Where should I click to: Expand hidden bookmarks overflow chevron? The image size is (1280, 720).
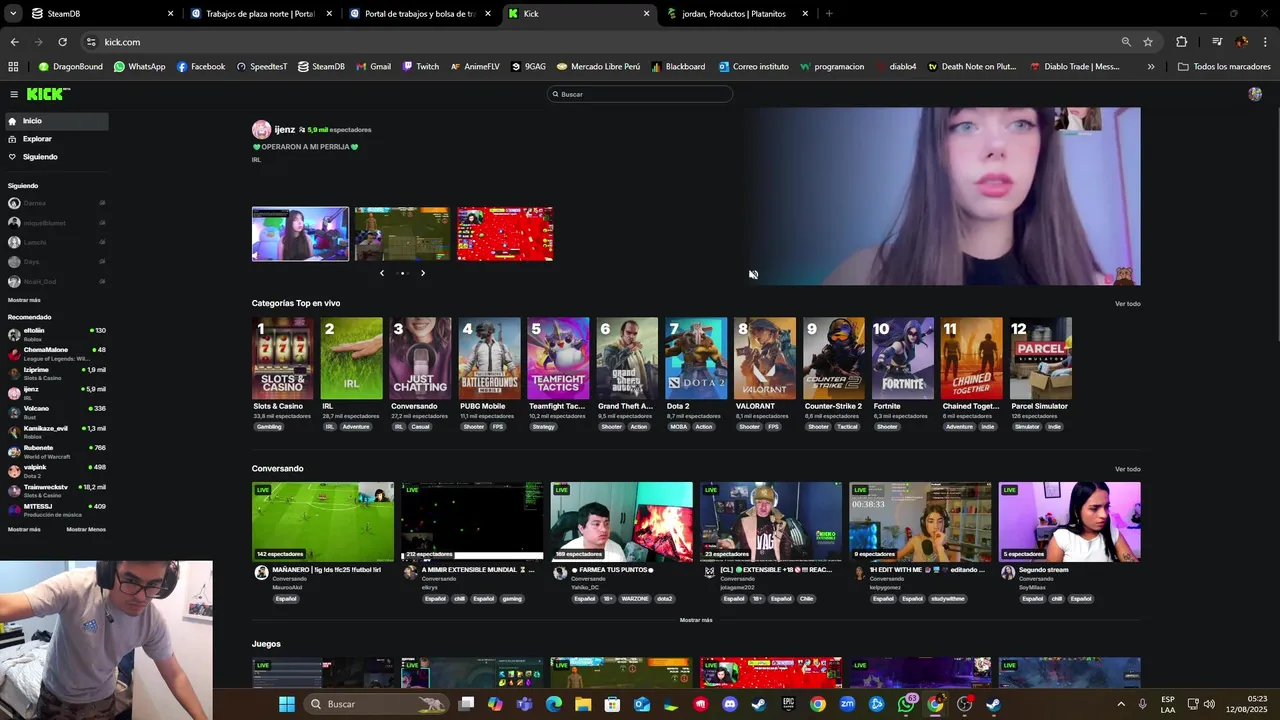(1151, 67)
